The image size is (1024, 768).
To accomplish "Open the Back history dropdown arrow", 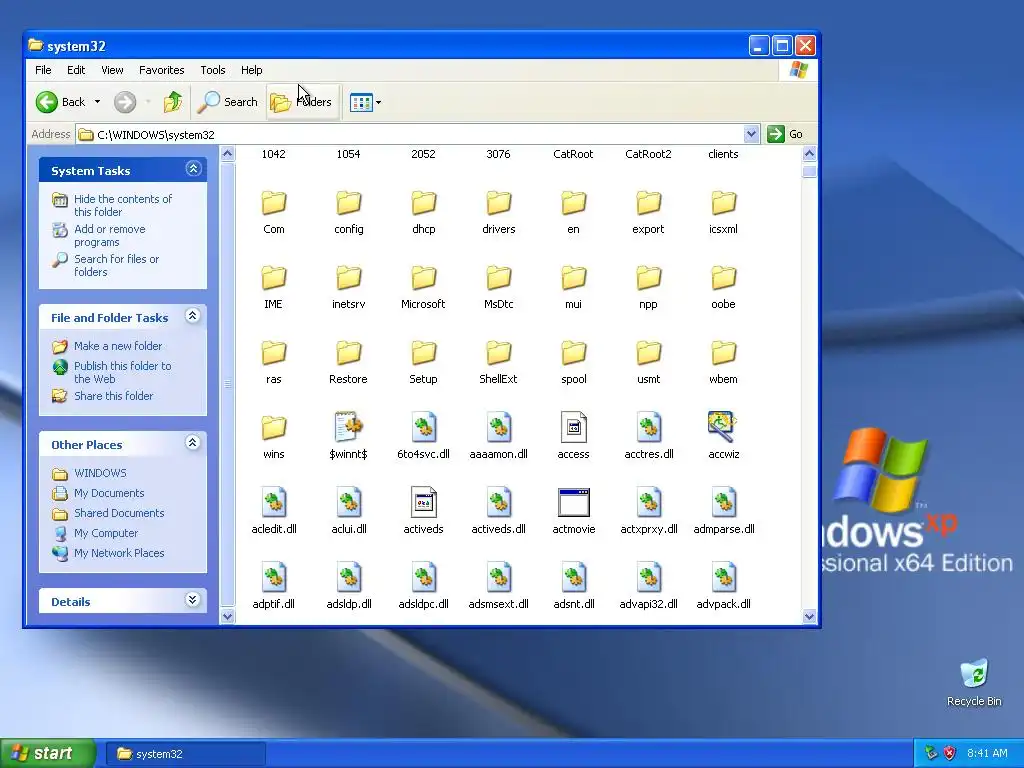I will point(97,102).
